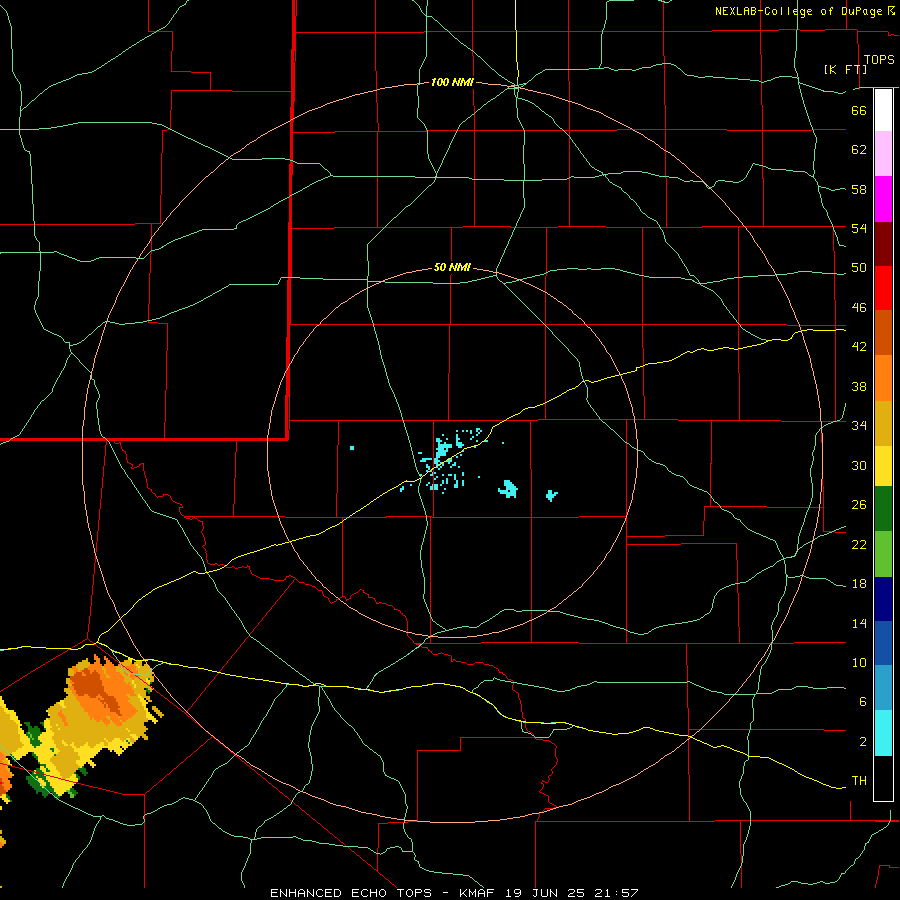This screenshot has height=900, width=900.
Task: Click the legend value '10'
Action: [x=859, y=662]
